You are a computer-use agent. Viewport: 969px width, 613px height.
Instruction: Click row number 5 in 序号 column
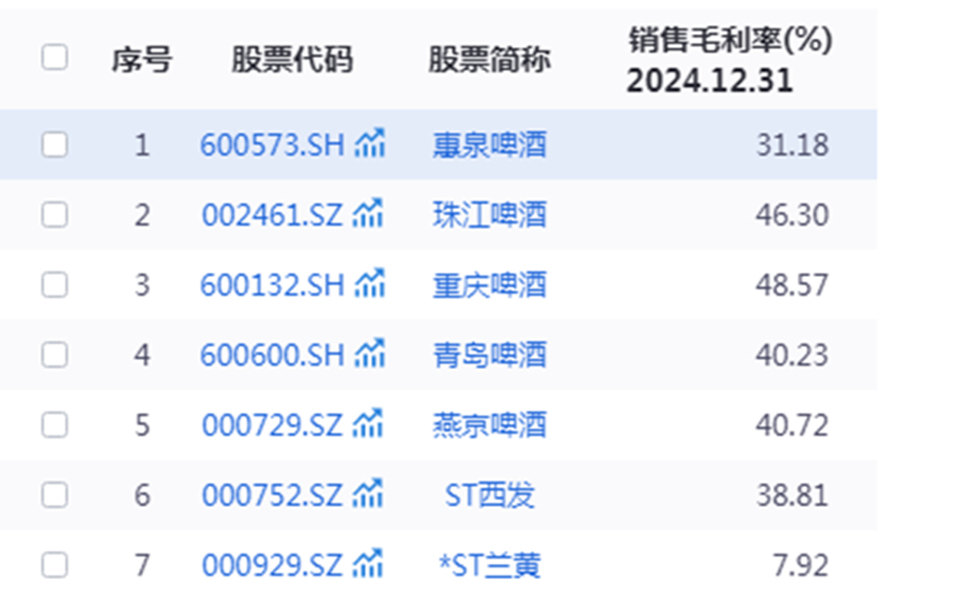tap(142, 425)
